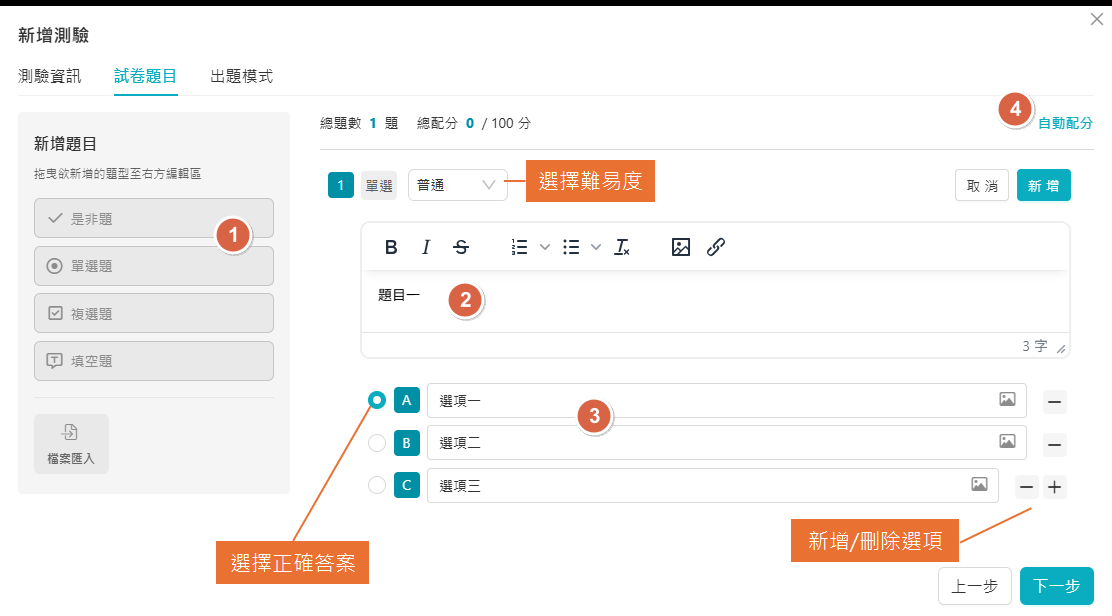Click the 新增題目 panel heading
The image size is (1112, 616).
[65, 144]
